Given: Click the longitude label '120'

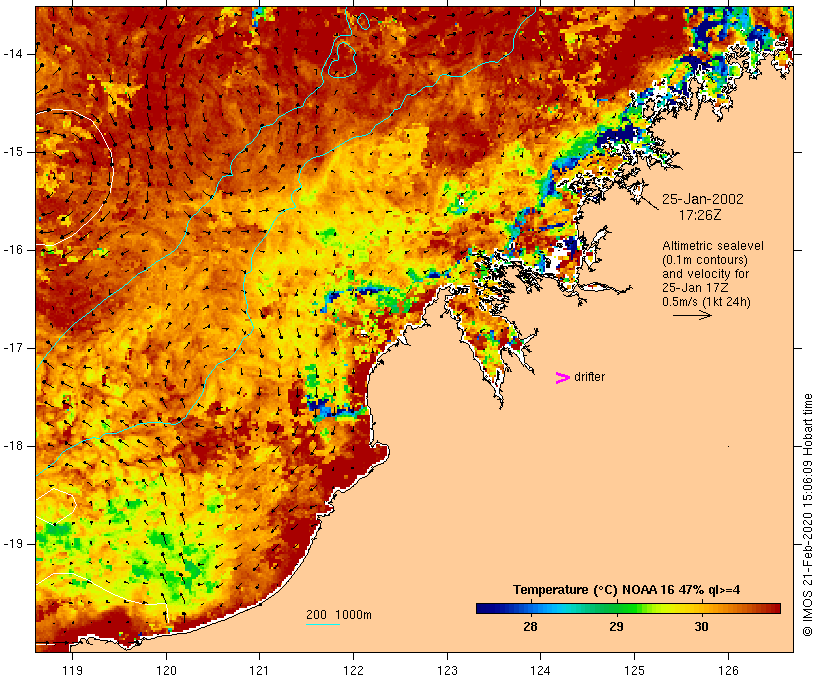Looking at the screenshot, I should pyautogui.click(x=166, y=670).
